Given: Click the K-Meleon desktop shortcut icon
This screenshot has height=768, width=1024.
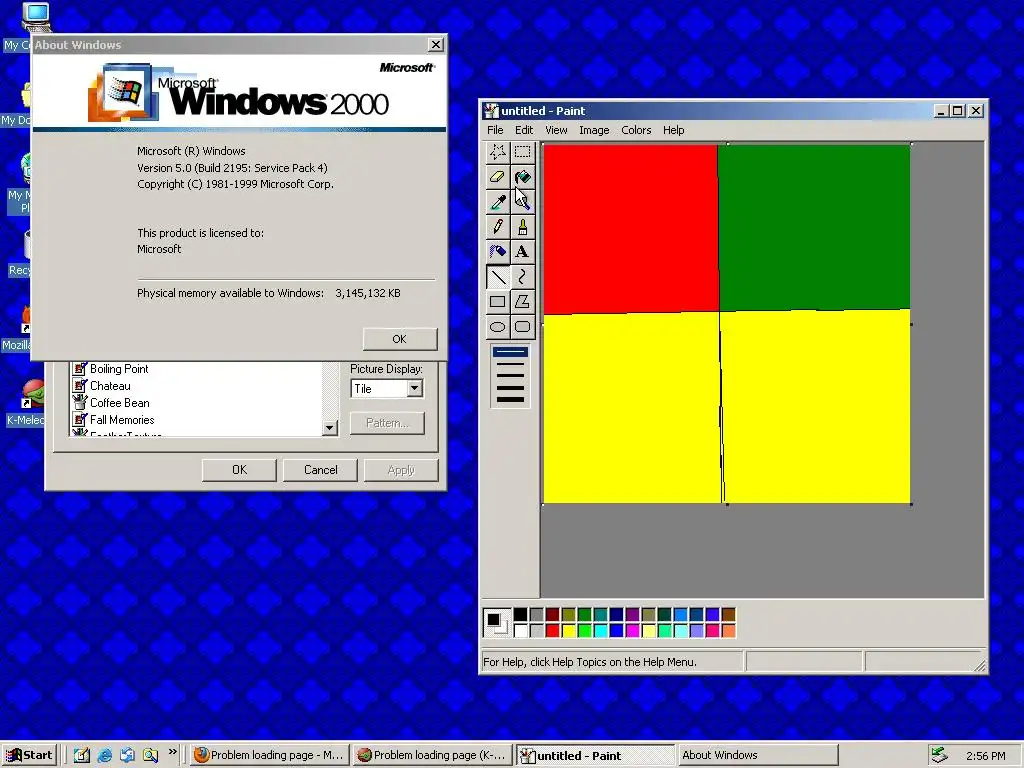Looking at the screenshot, I should pyautogui.click(x=33, y=394).
